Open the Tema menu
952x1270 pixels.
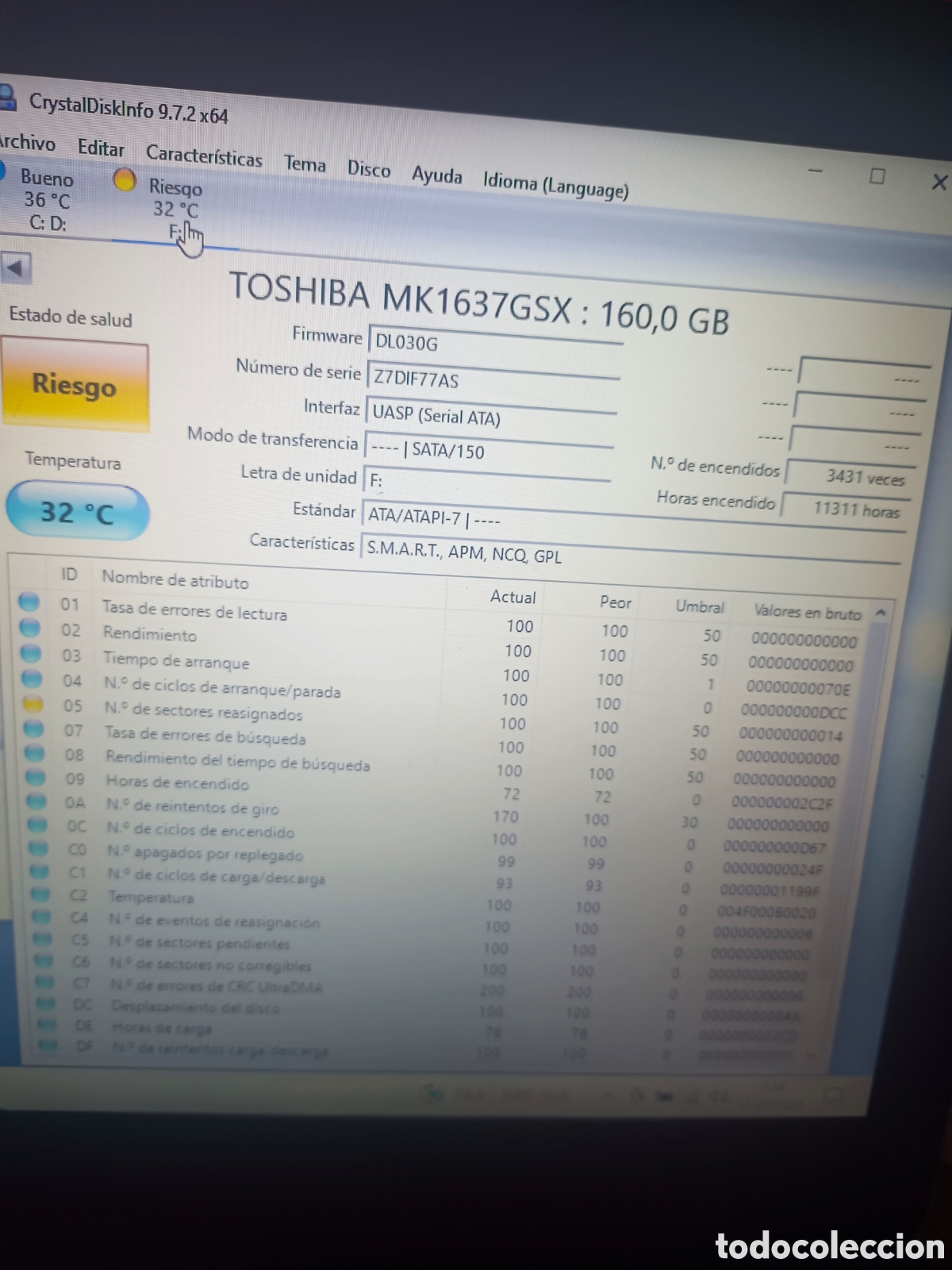coord(305,164)
